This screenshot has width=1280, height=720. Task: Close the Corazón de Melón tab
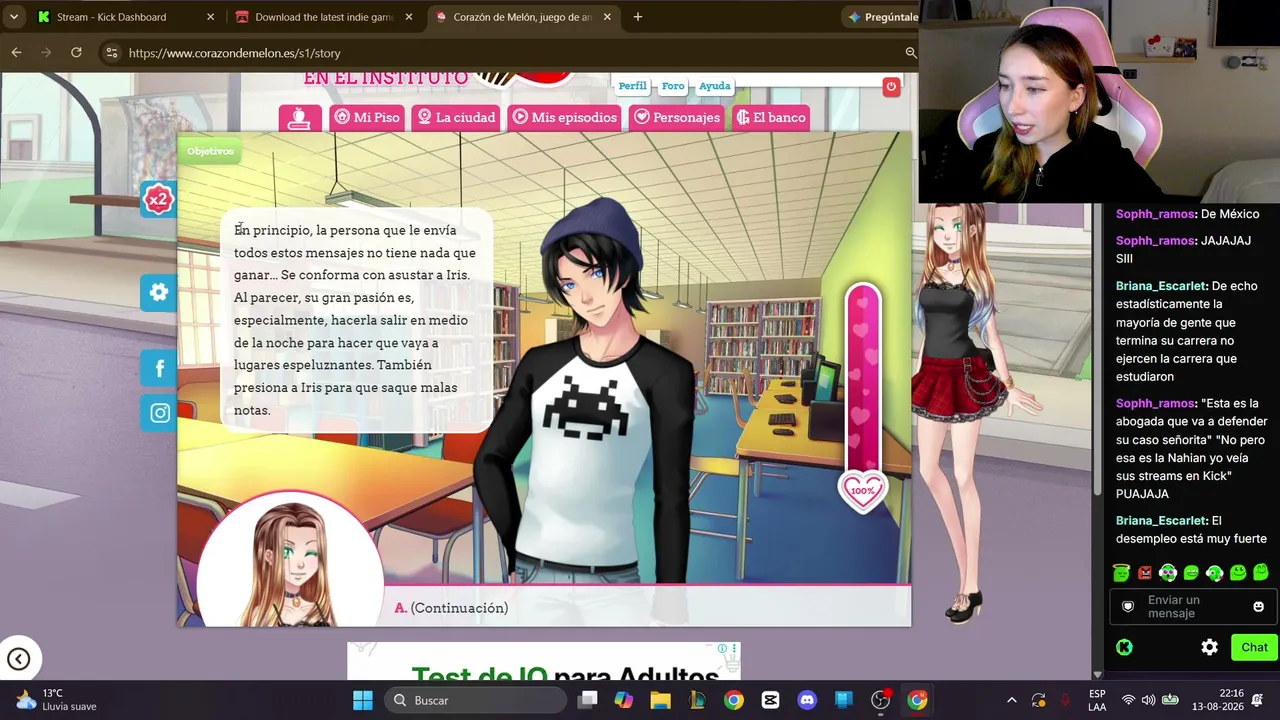[x=606, y=17]
